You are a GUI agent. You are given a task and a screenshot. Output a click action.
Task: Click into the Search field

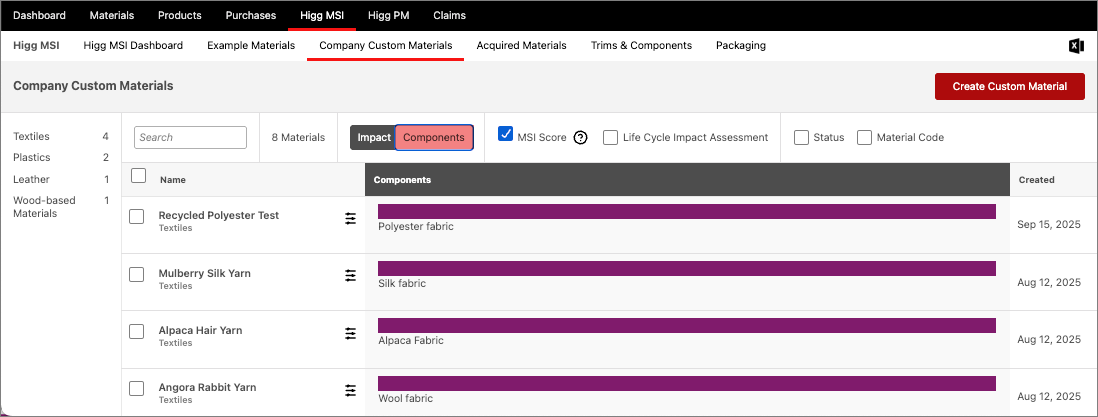pyautogui.click(x=190, y=137)
